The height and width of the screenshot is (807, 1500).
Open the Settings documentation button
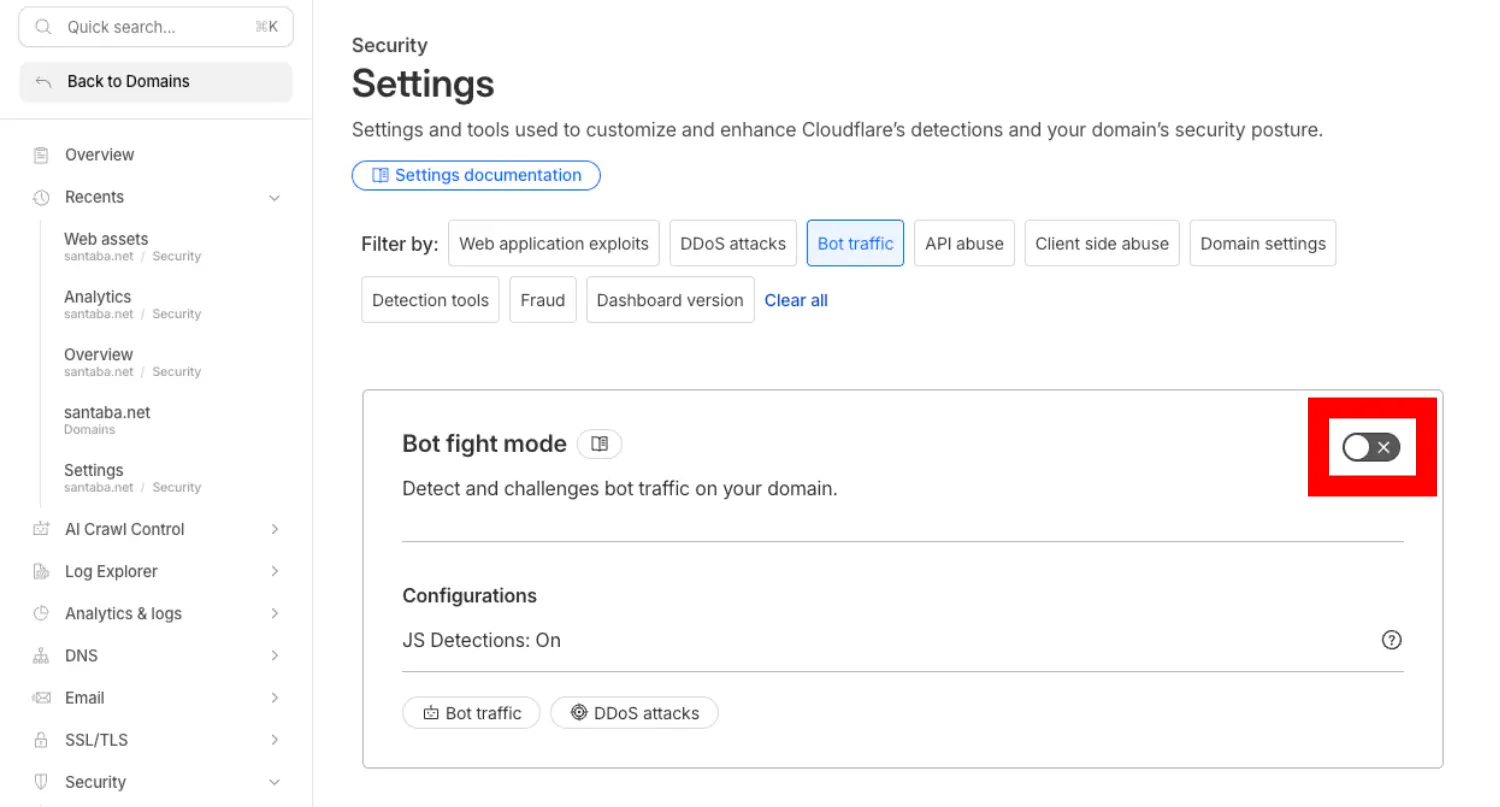pyautogui.click(x=476, y=175)
